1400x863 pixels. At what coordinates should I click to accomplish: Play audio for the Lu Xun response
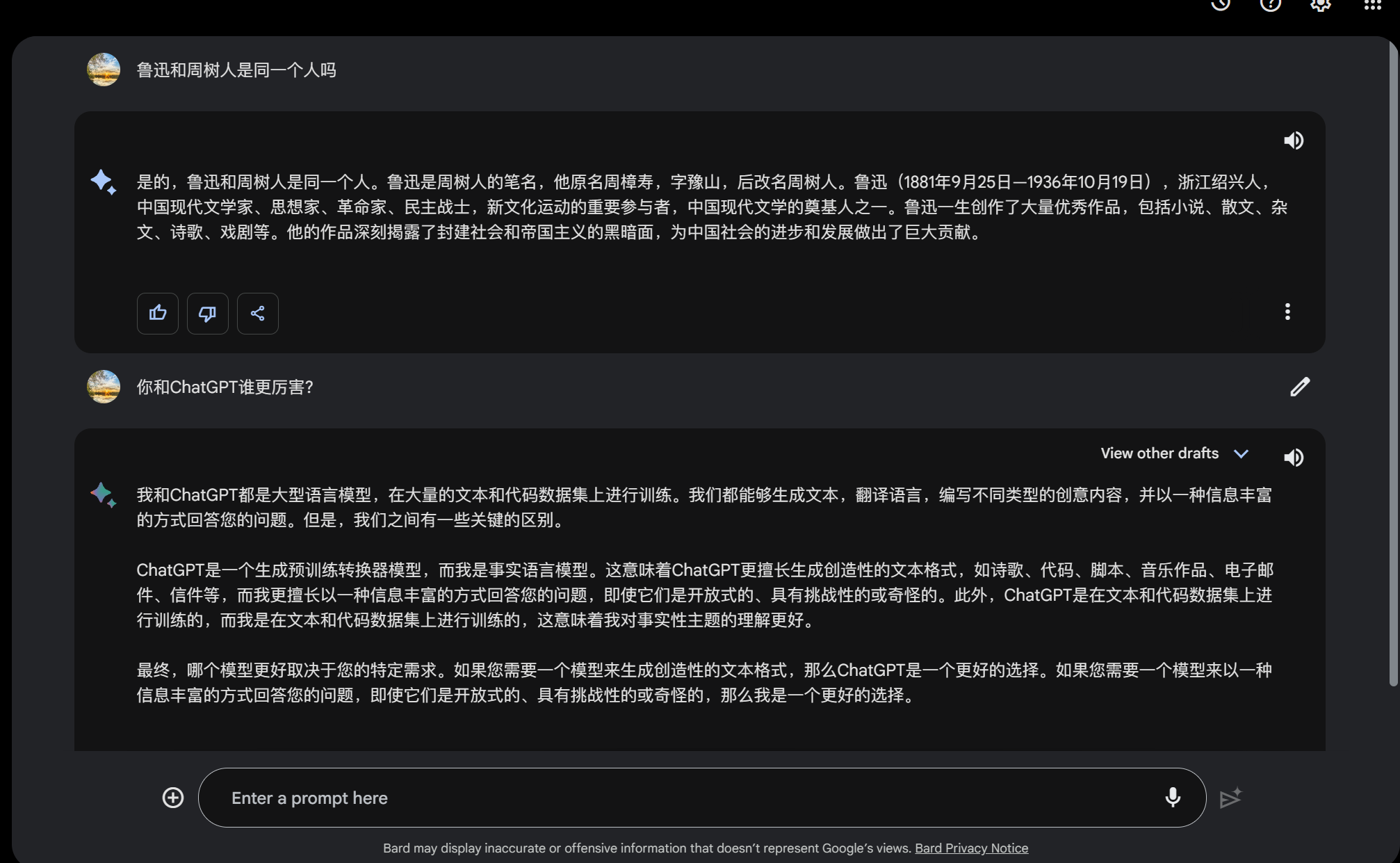[1294, 140]
